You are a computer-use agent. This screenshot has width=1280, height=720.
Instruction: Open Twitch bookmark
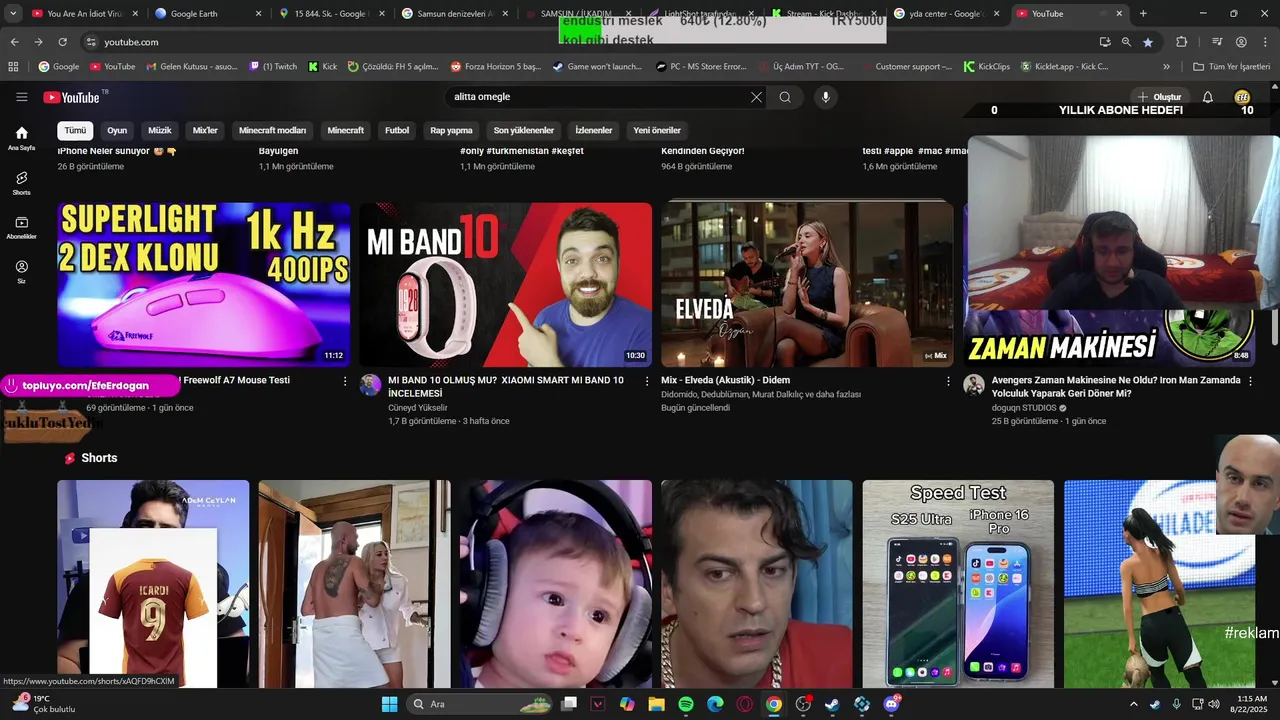273,67
